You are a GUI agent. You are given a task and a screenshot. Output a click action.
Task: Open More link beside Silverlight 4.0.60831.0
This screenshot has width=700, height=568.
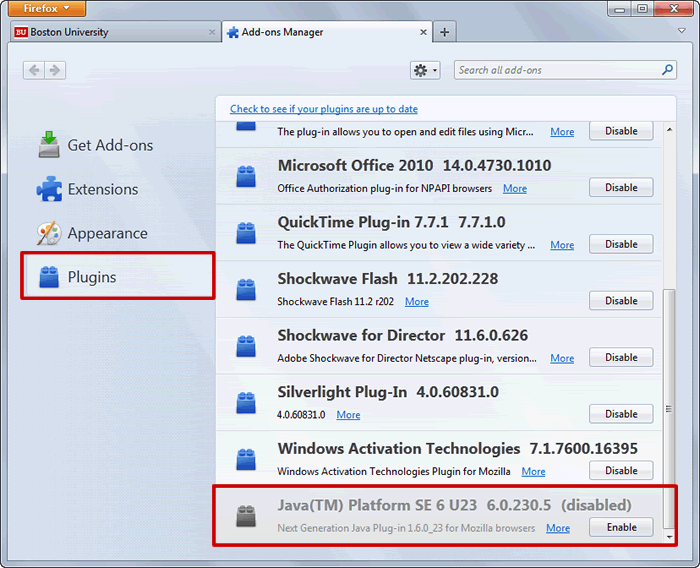348,415
